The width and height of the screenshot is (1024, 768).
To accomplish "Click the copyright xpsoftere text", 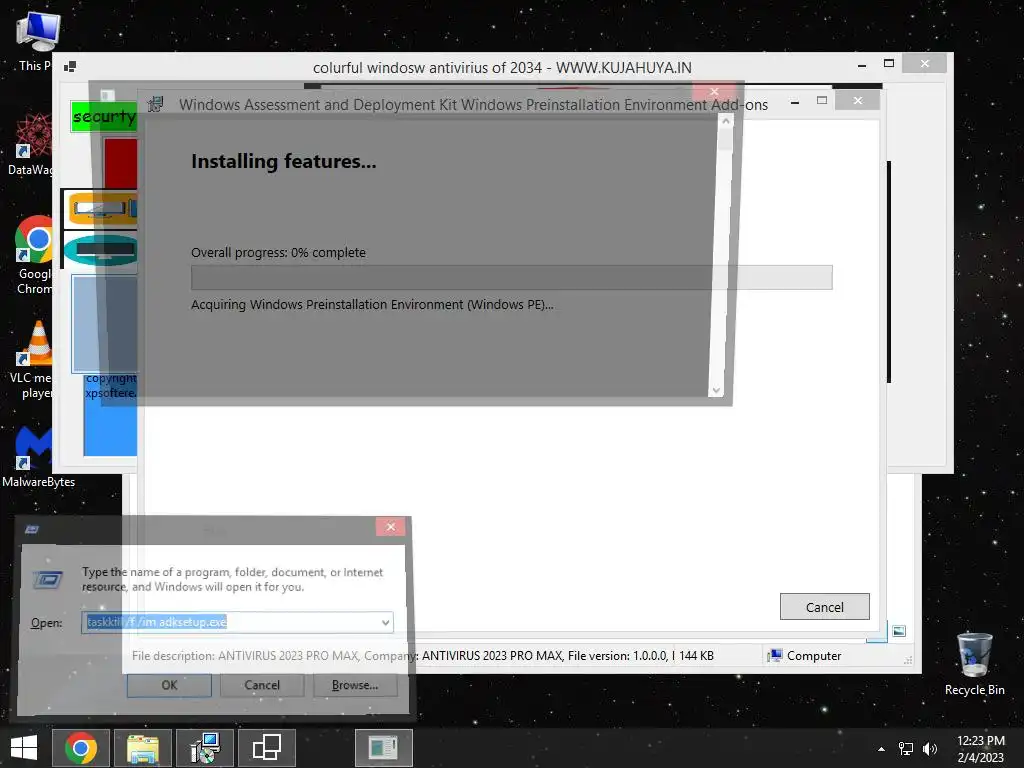I will click(x=111, y=385).
